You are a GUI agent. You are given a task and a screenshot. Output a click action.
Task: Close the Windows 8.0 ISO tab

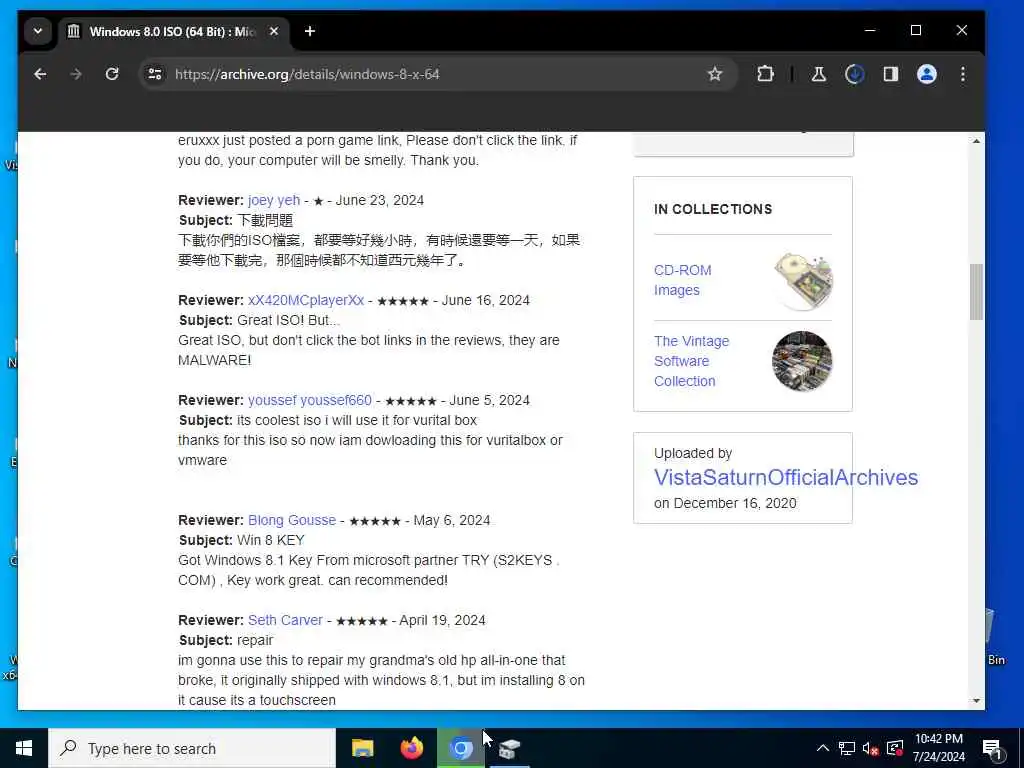tap(274, 31)
